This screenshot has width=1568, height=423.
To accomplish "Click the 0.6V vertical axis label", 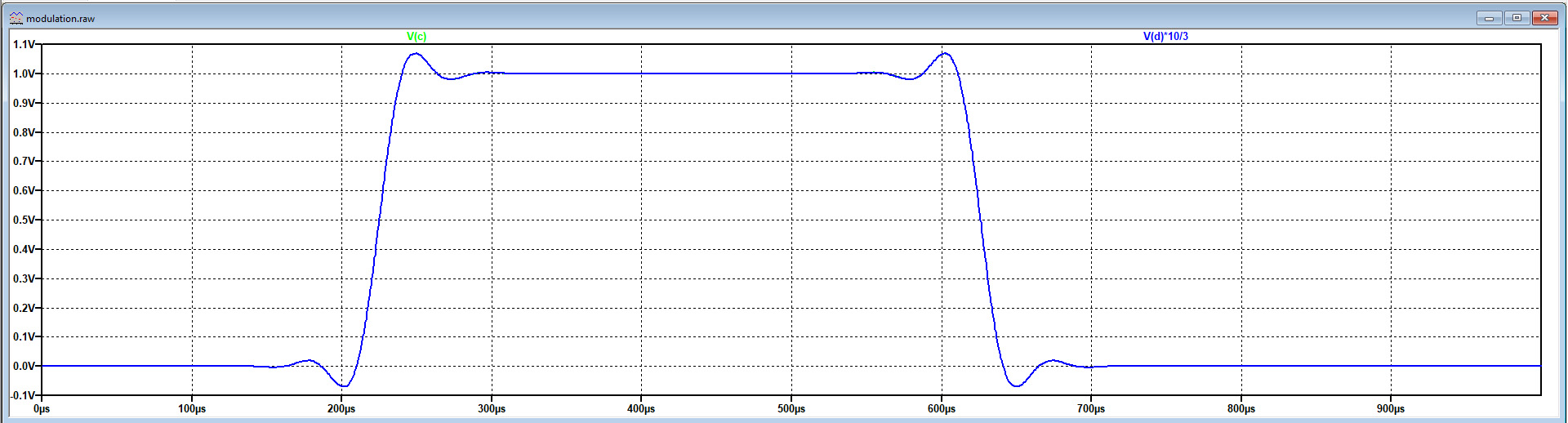I will pos(24,190).
